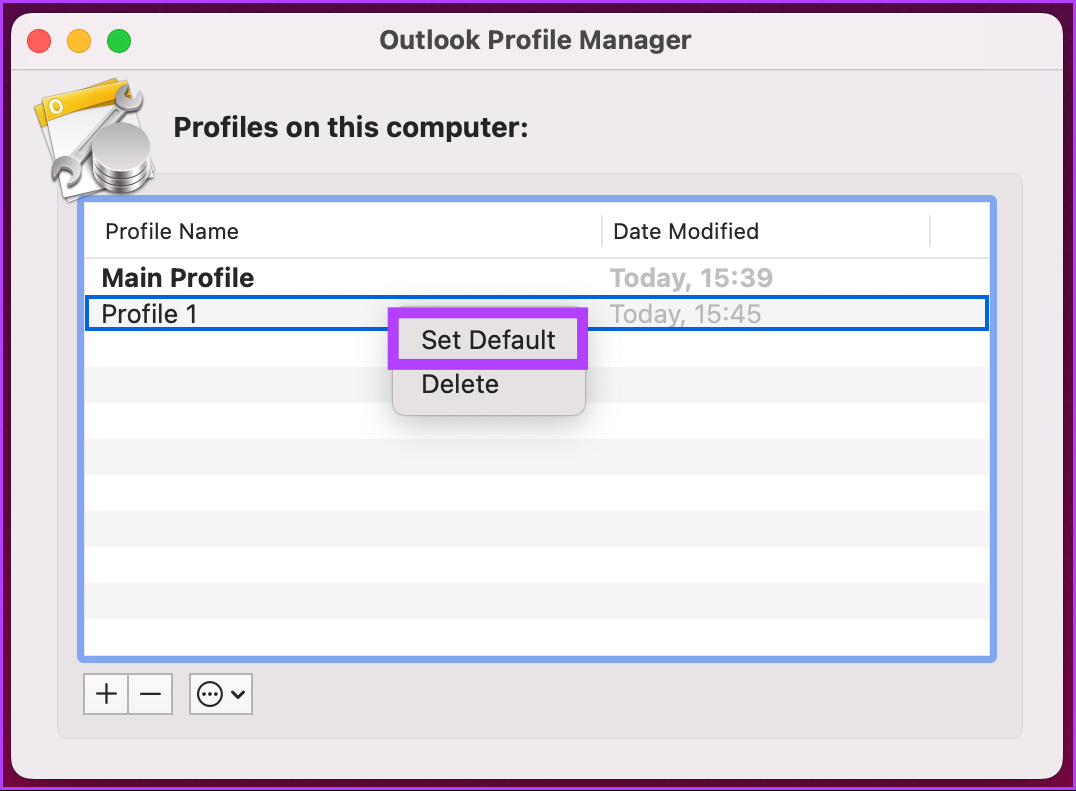This screenshot has width=1076, height=791.
Task: Click the Date Modified column header
Action: point(685,231)
